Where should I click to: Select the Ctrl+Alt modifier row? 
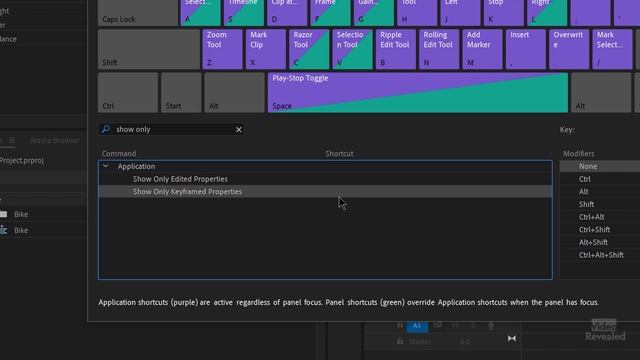[x=600, y=217]
